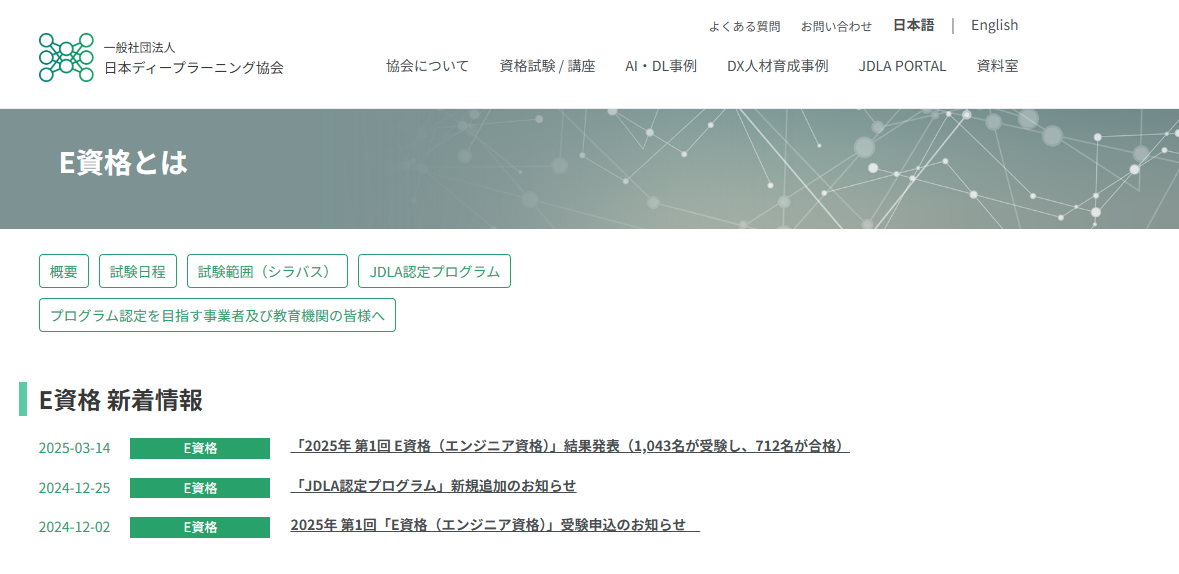The height and width of the screenshot is (574, 1179).
Task: Open 資料室 menu
Action: (x=997, y=66)
